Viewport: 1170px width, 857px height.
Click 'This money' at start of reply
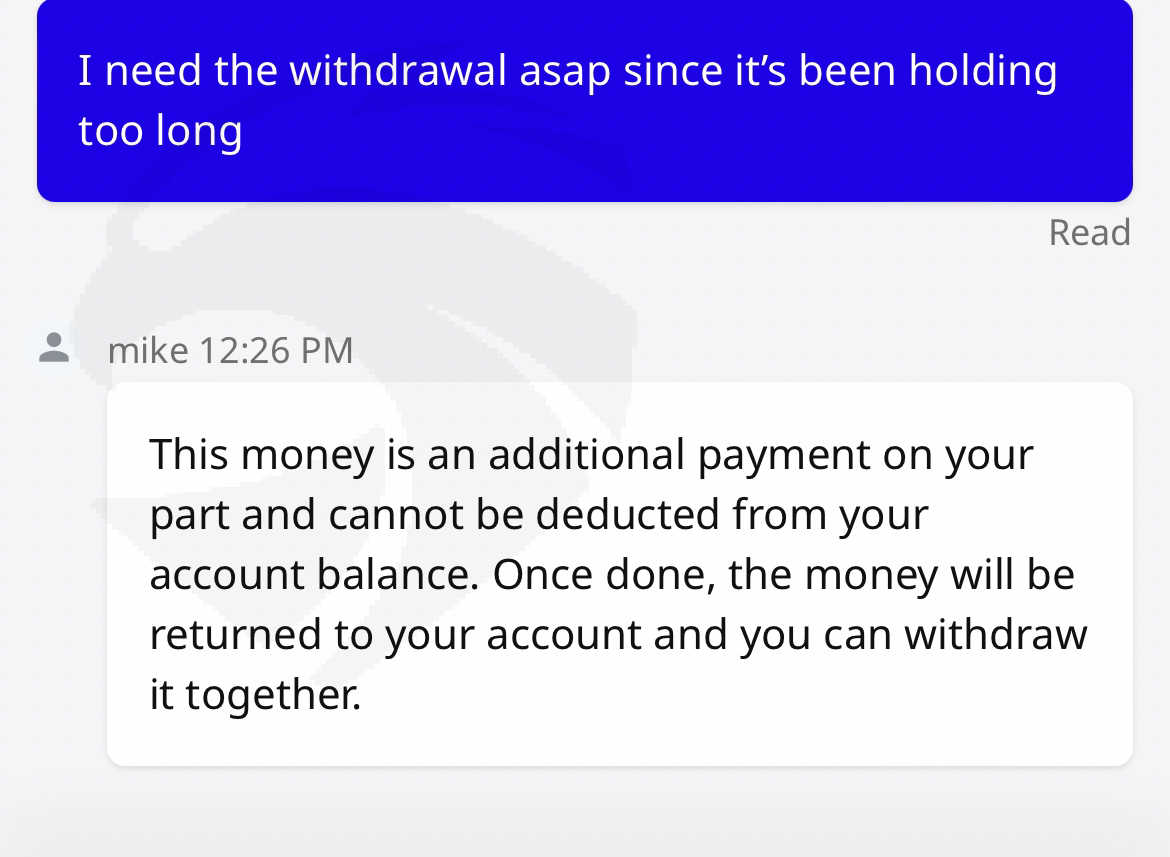tap(262, 455)
